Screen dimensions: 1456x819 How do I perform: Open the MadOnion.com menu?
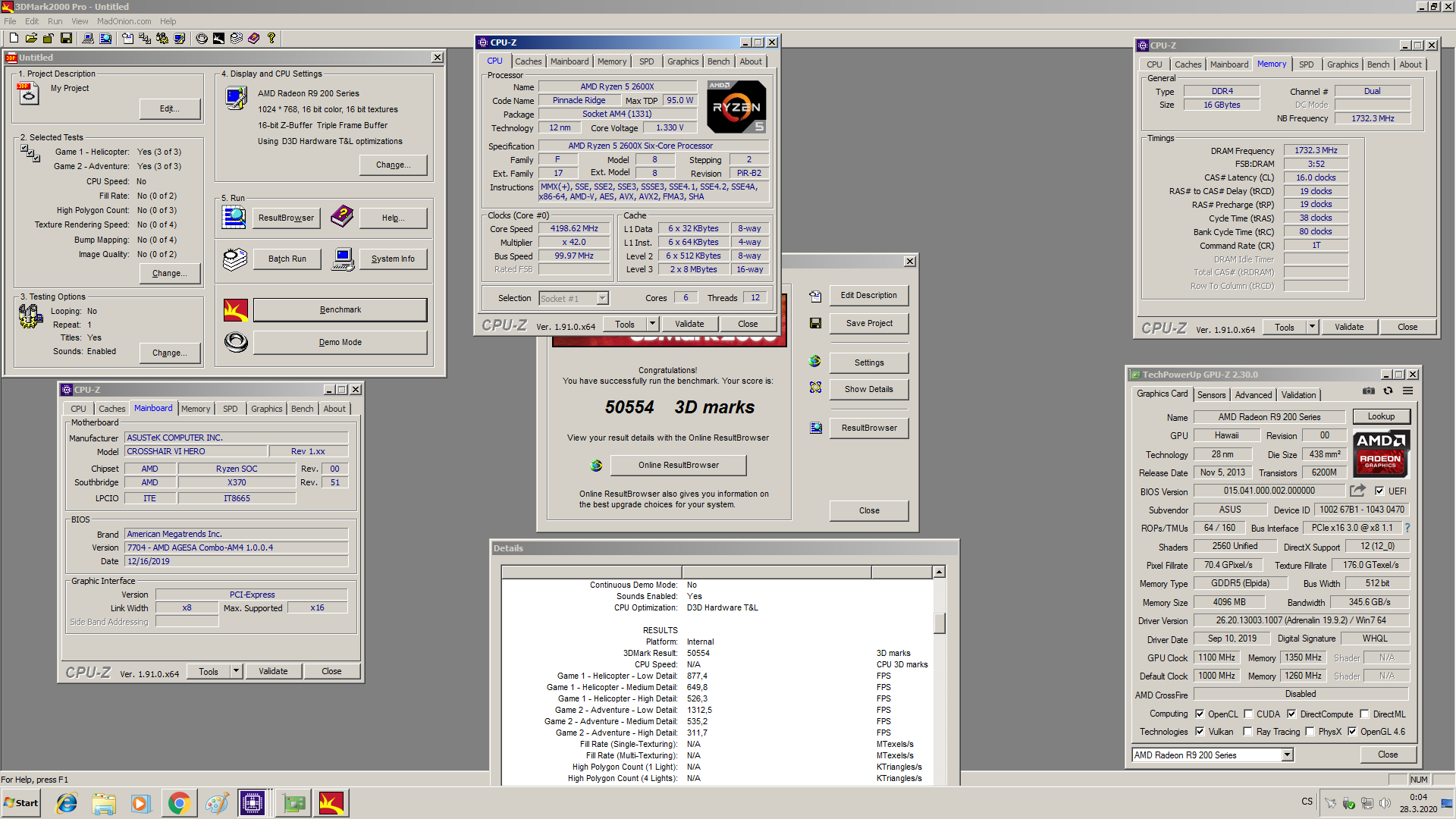point(124,21)
